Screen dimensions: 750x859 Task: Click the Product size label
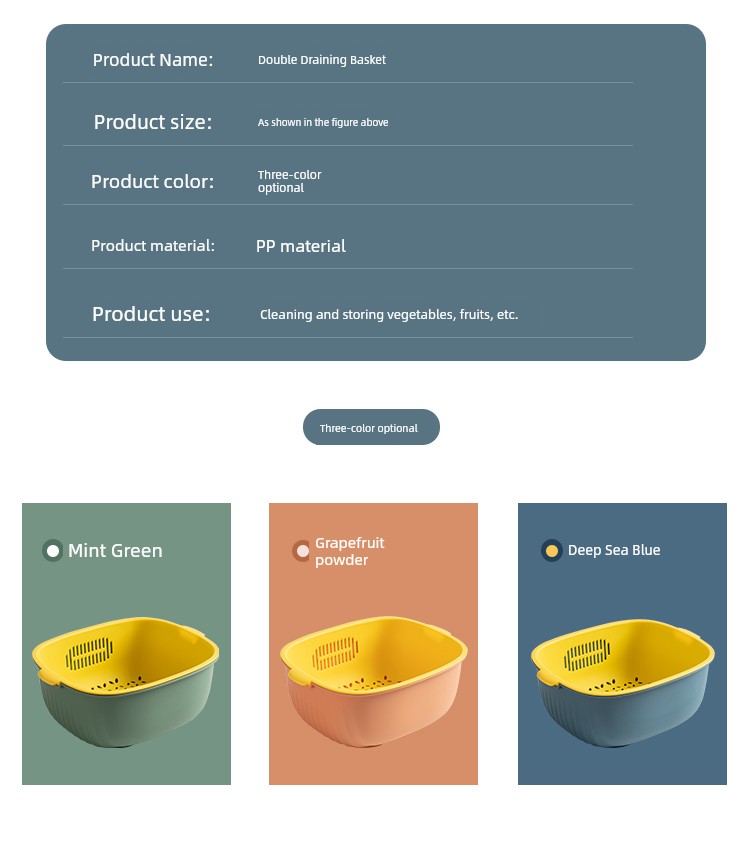(153, 122)
